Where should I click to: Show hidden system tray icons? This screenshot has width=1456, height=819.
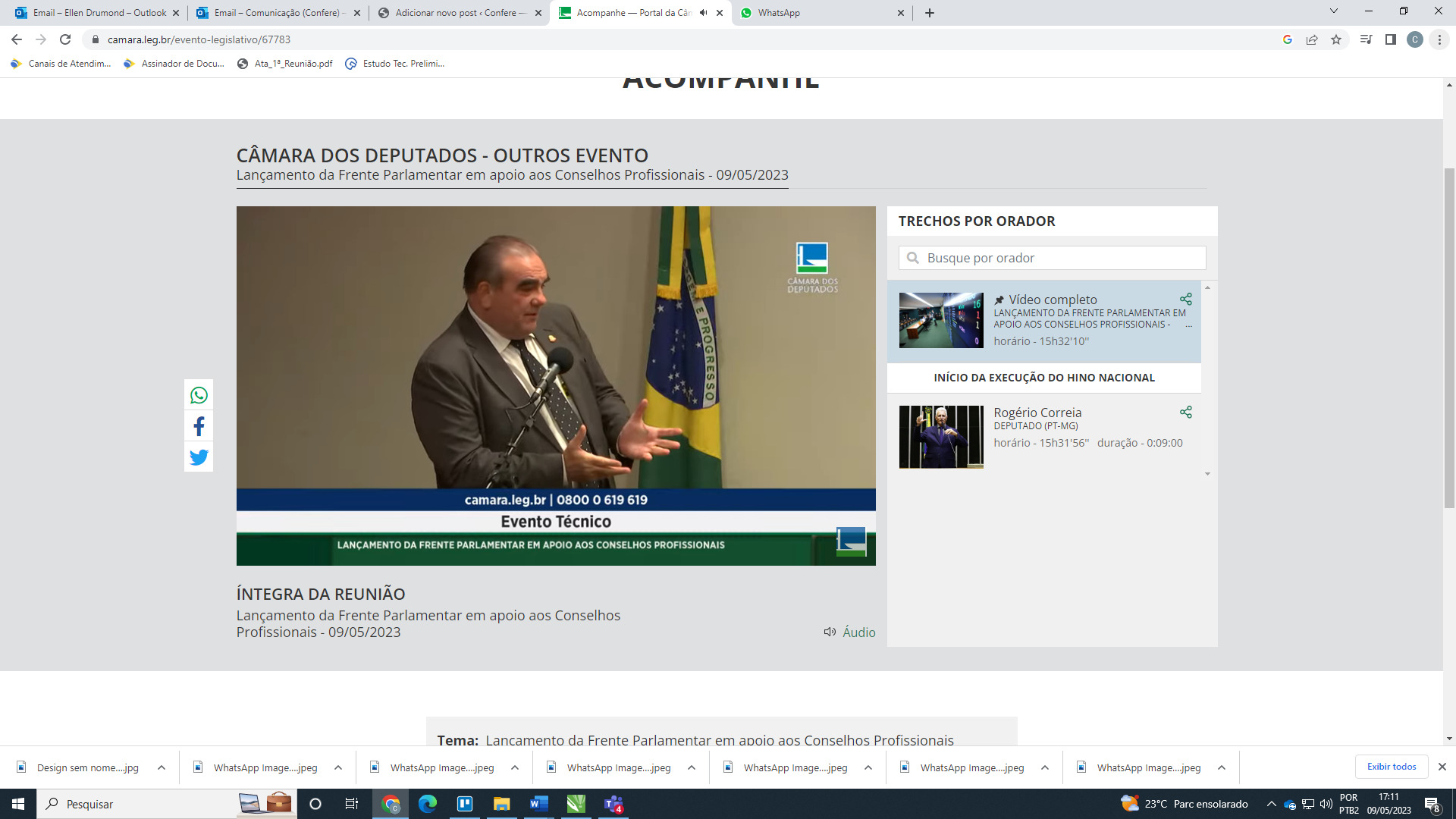click(1271, 804)
